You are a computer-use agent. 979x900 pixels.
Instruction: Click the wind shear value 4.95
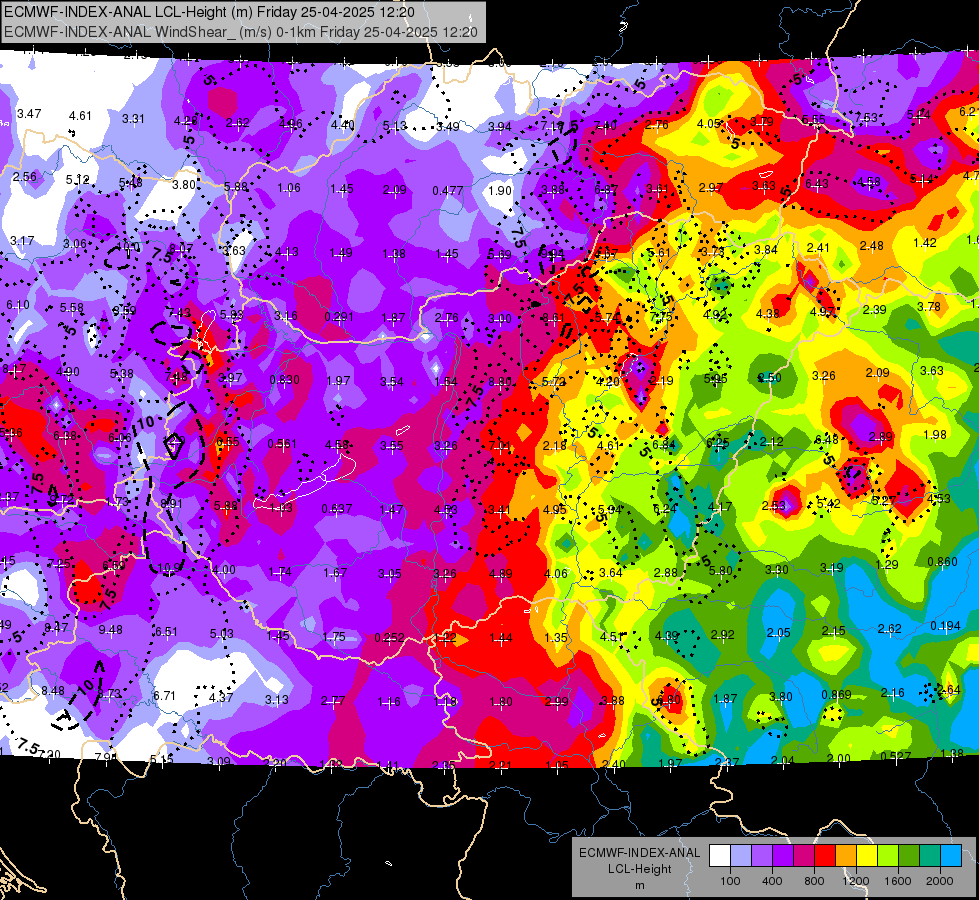click(x=554, y=509)
